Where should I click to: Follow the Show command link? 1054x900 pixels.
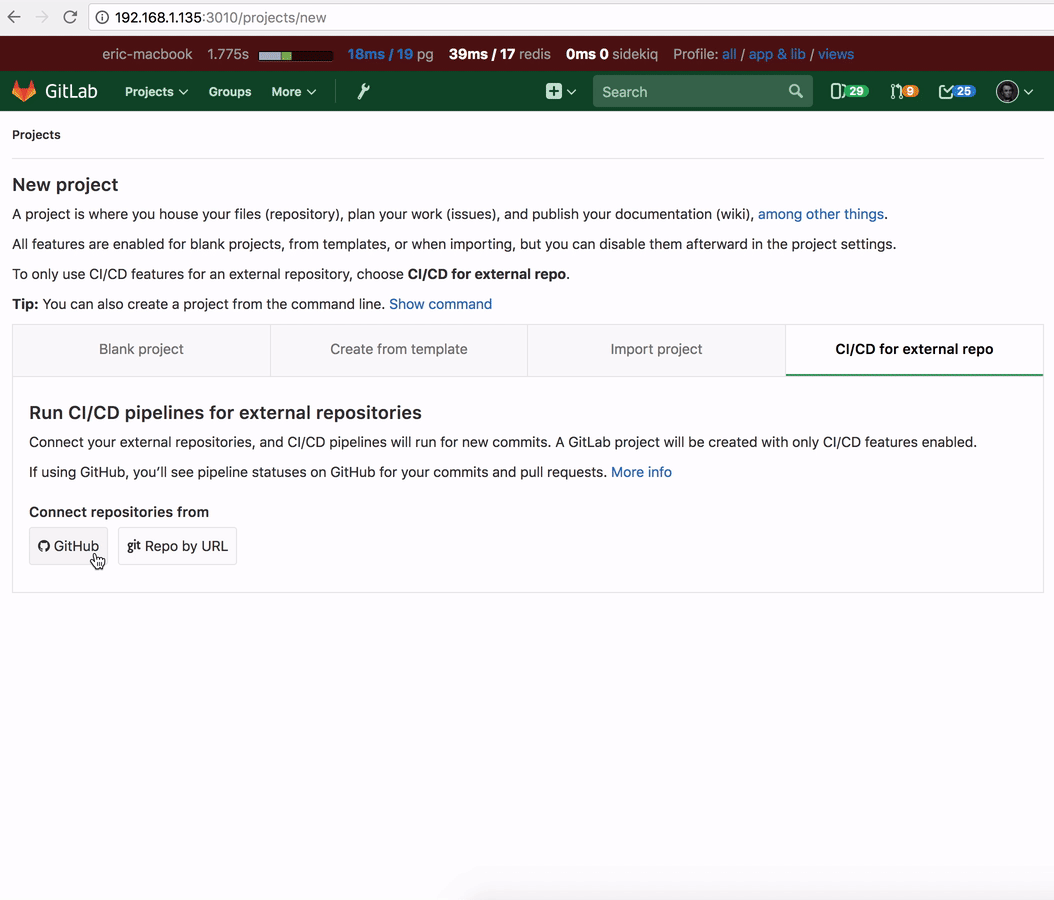(440, 304)
